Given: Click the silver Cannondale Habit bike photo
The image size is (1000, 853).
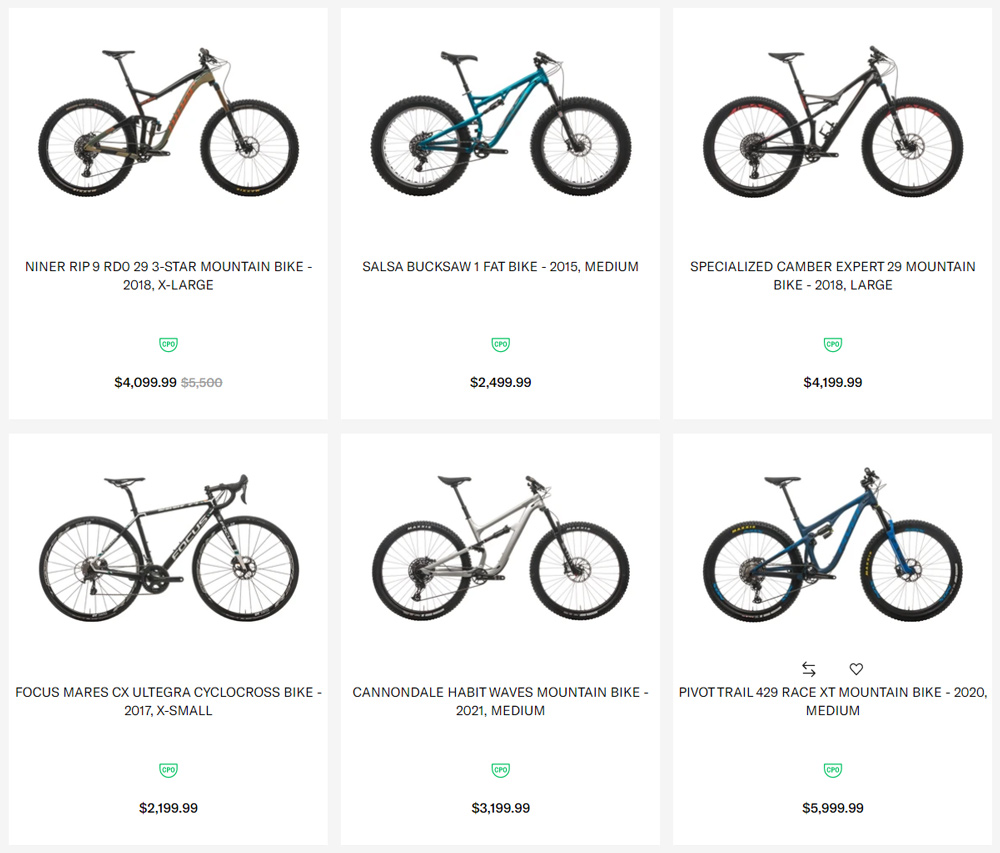Looking at the screenshot, I should click(x=500, y=548).
